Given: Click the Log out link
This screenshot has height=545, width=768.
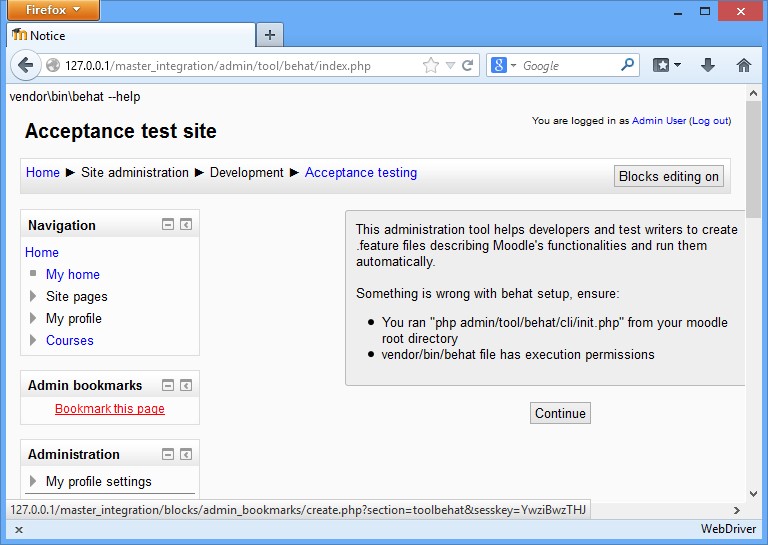Looking at the screenshot, I should pos(710,120).
